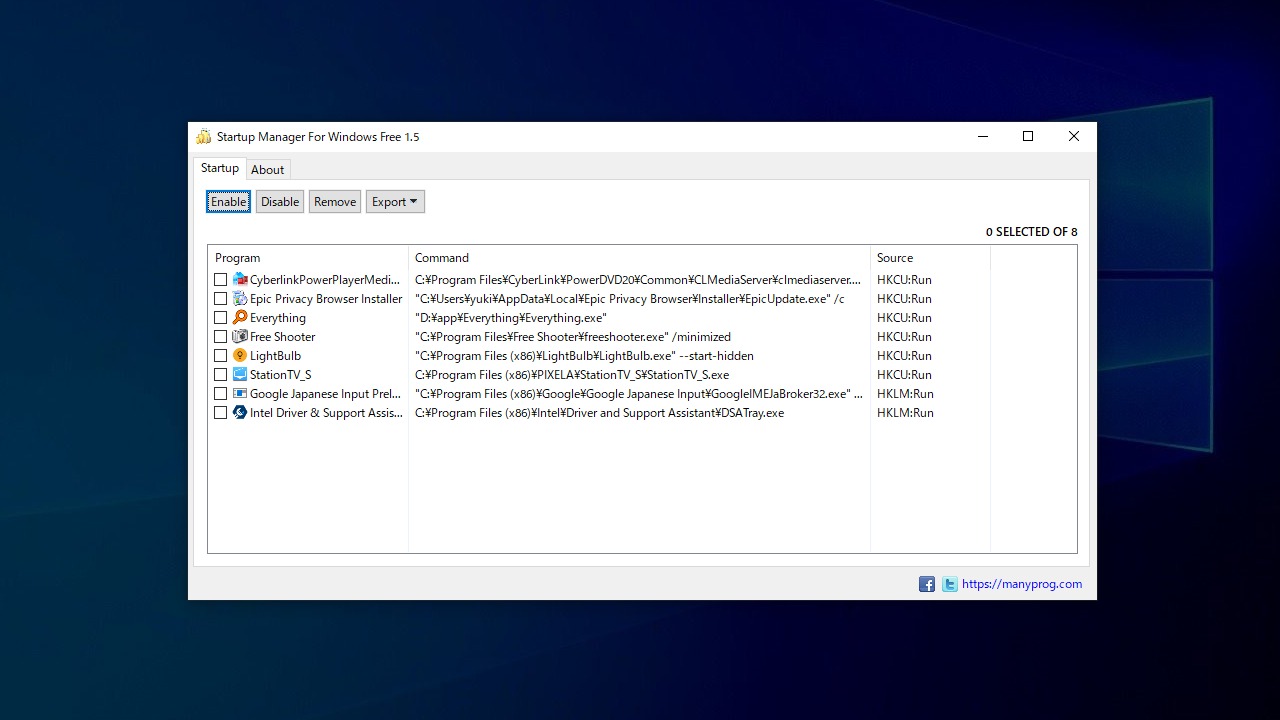Click HKLM:Run source for Intel Driver row
1280x720 pixels.
click(905, 413)
